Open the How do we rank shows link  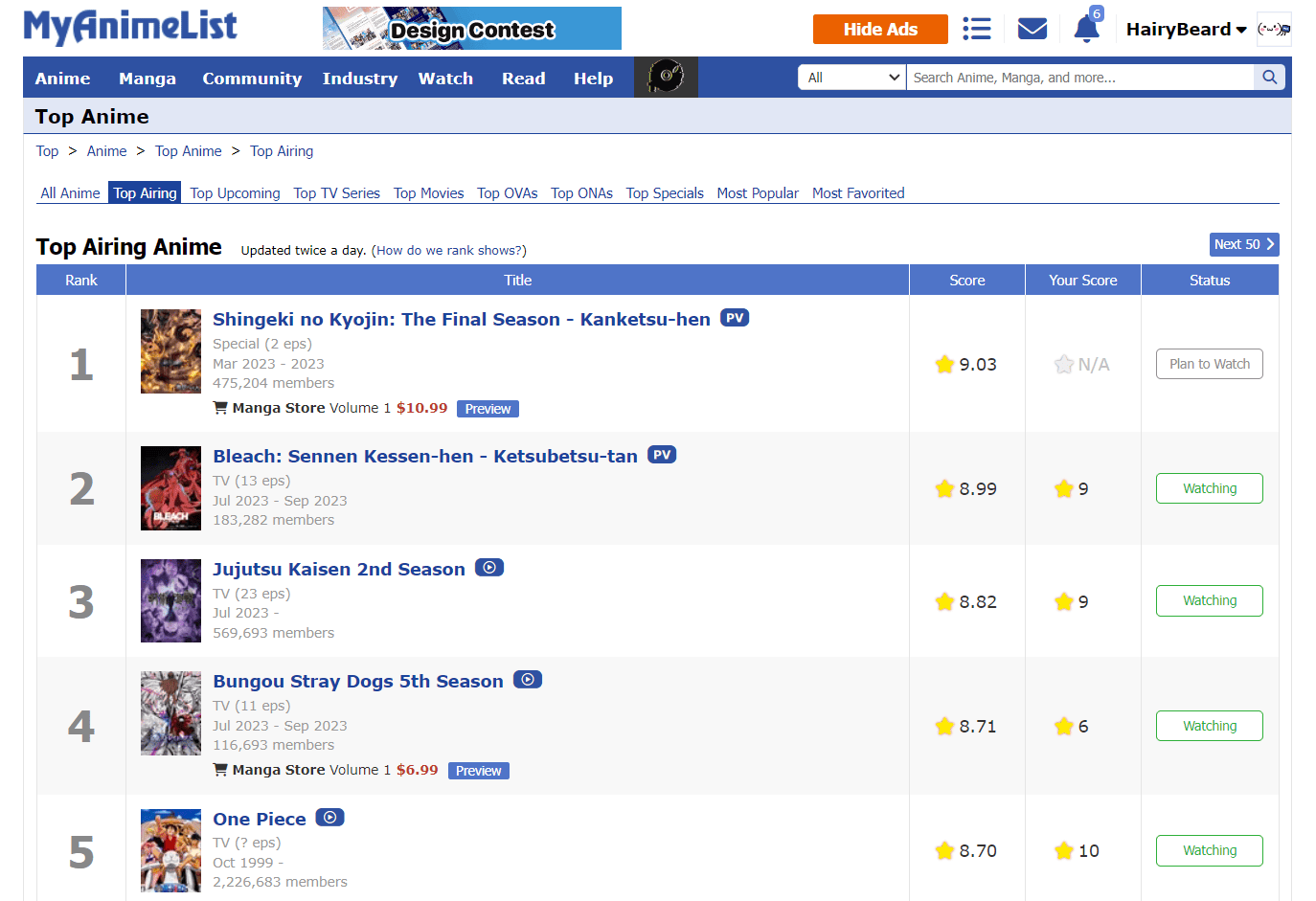tap(449, 251)
